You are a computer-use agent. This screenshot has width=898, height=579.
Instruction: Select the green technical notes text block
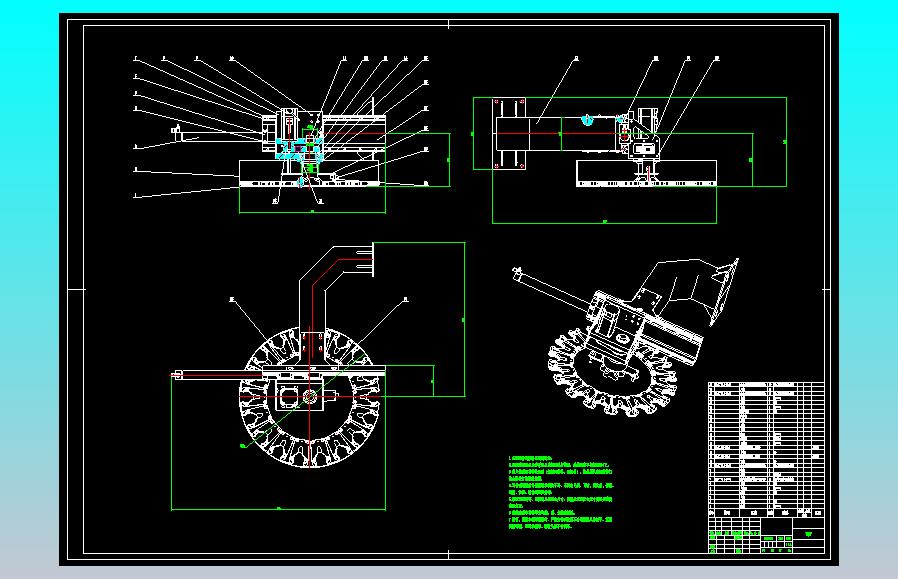561,493
